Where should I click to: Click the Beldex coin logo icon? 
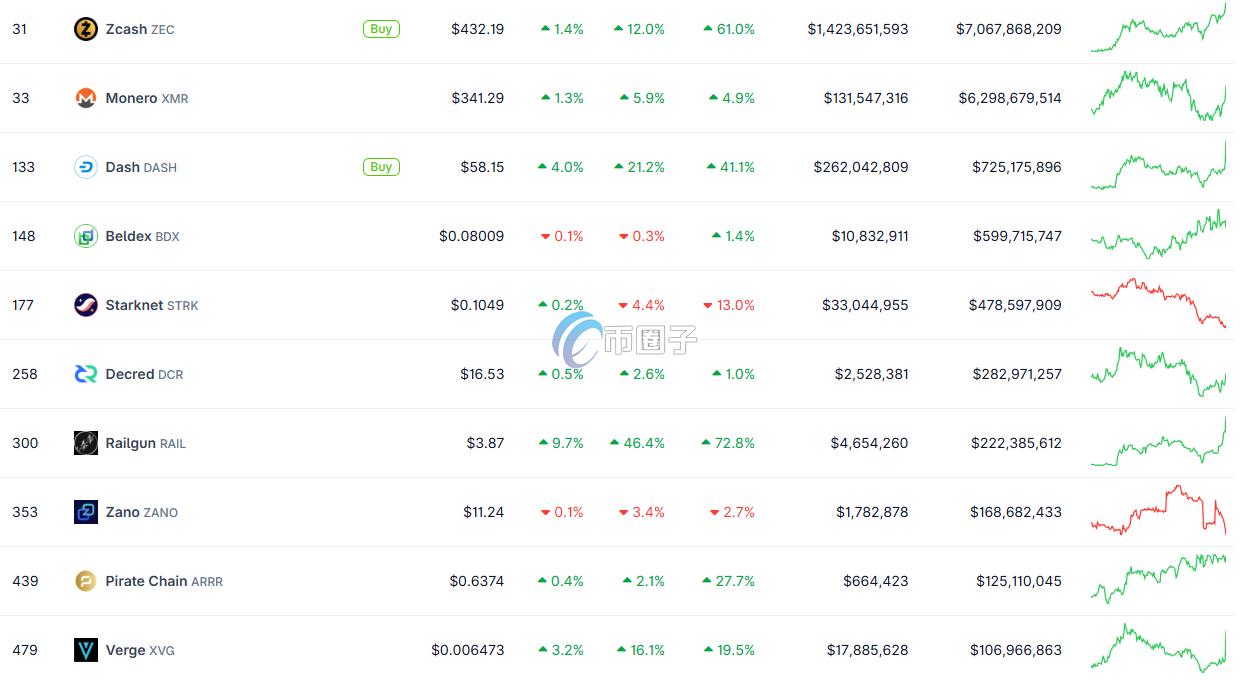tap(86, 236)
